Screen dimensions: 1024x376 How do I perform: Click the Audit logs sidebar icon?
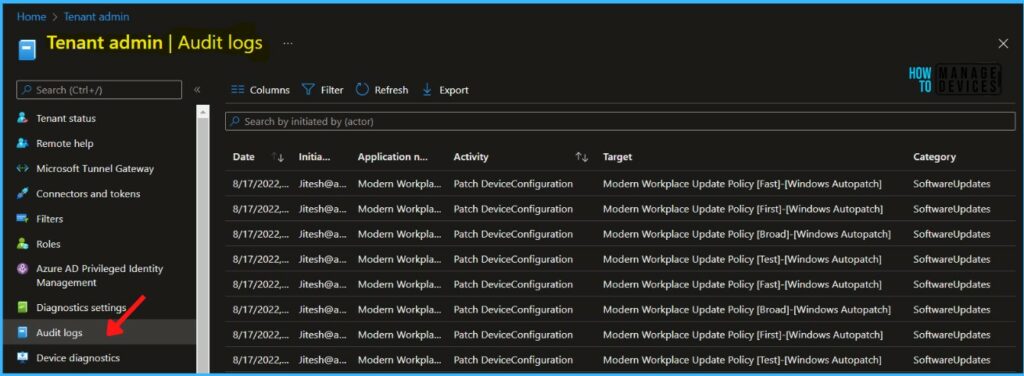[x=23, y=333]
